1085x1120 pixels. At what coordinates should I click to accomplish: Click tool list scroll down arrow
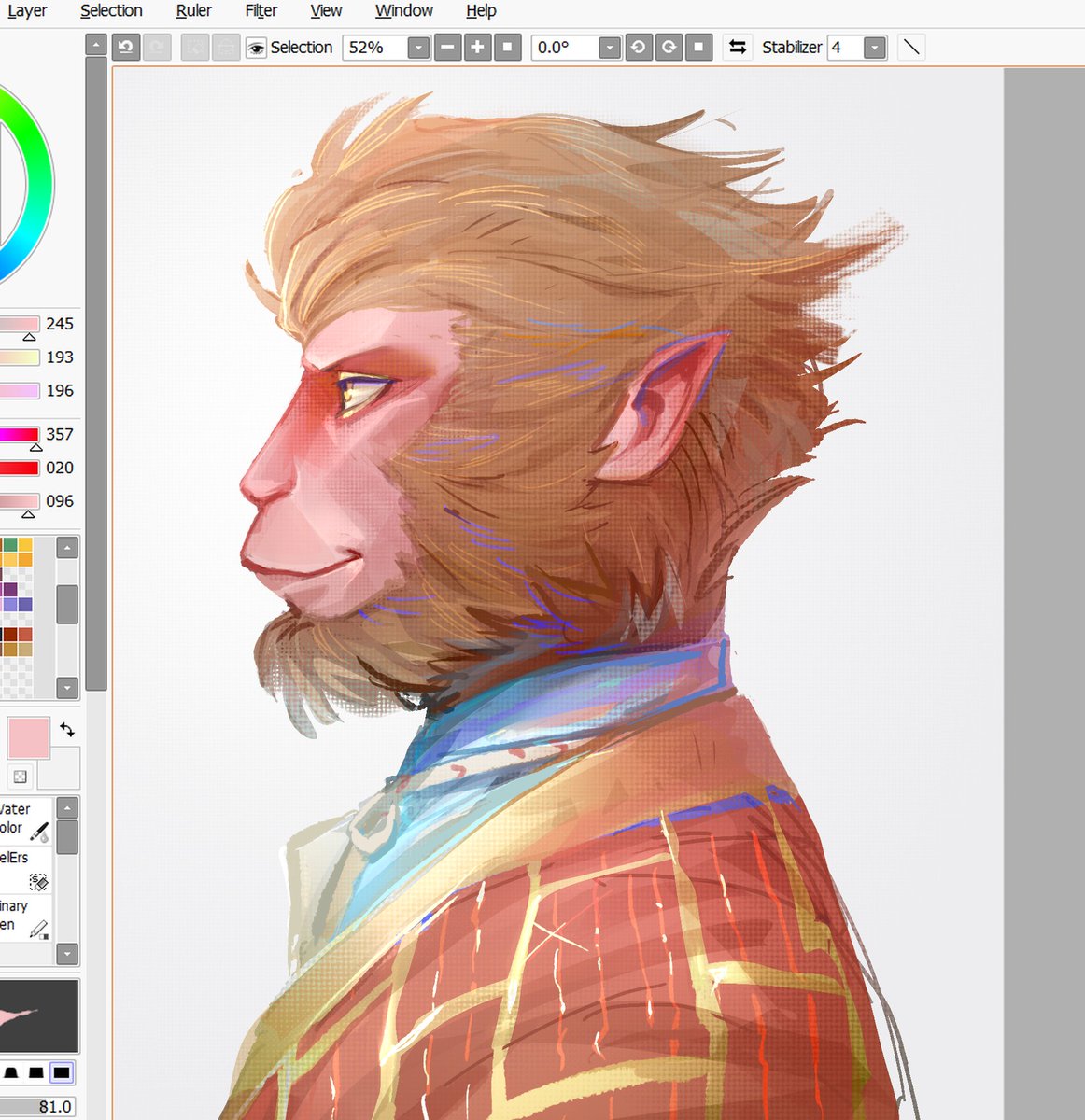[67, 954]
